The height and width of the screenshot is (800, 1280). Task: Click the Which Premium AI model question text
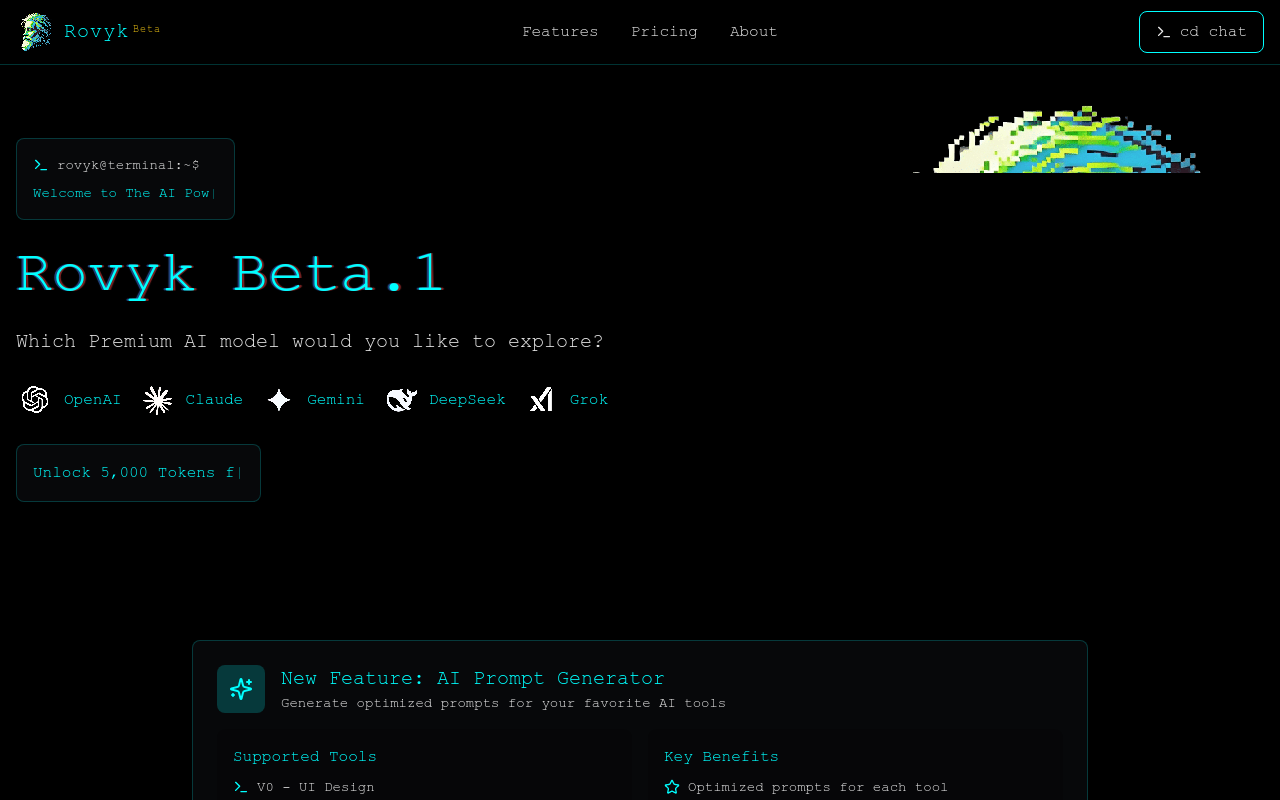(310, 342)
